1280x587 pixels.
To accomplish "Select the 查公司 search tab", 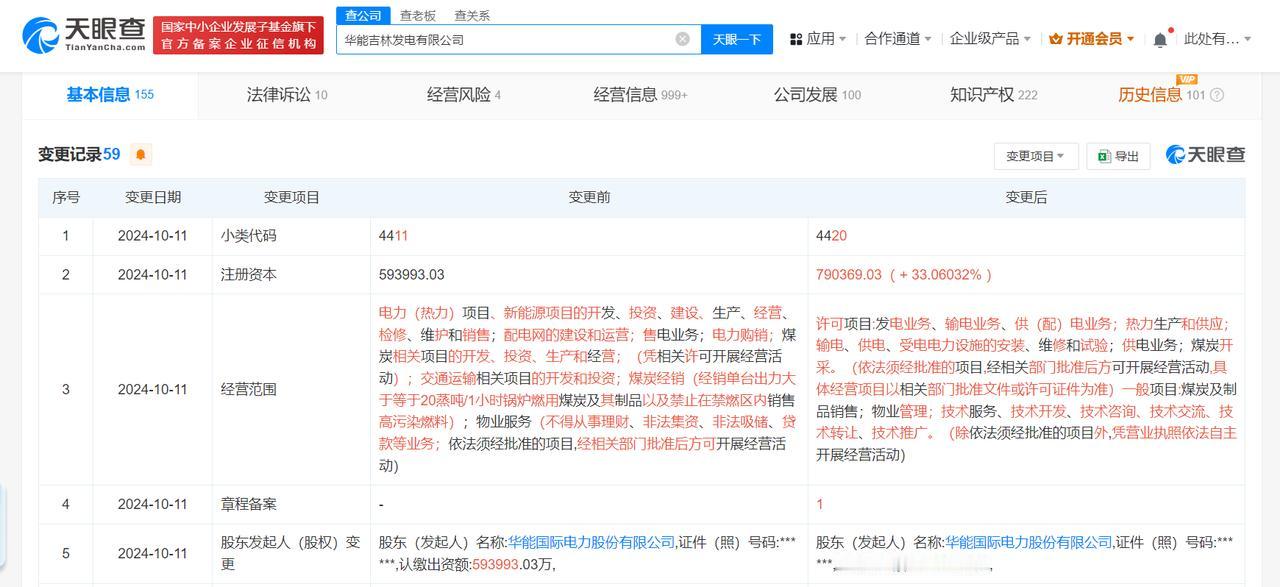I will click(x=362, y=15).
